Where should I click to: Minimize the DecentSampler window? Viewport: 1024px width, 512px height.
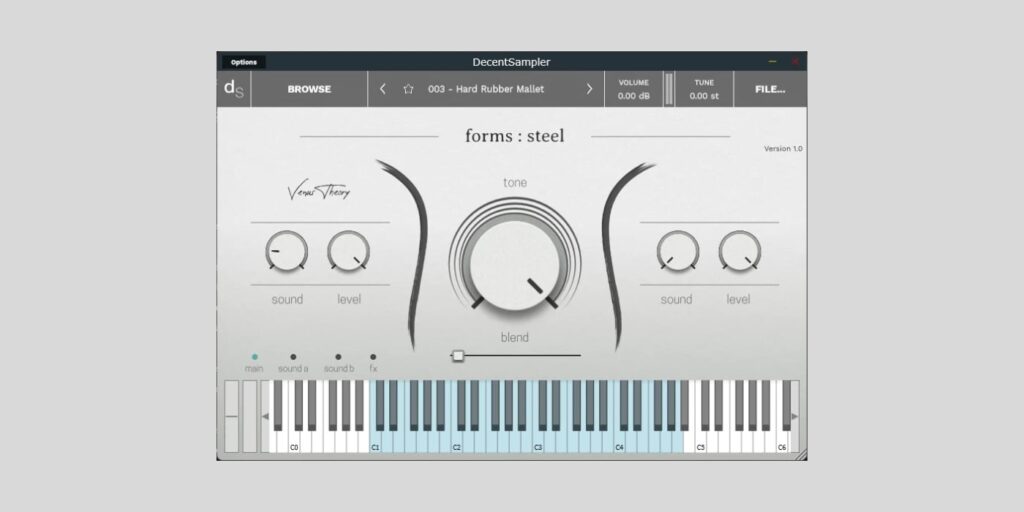[773, 61]
